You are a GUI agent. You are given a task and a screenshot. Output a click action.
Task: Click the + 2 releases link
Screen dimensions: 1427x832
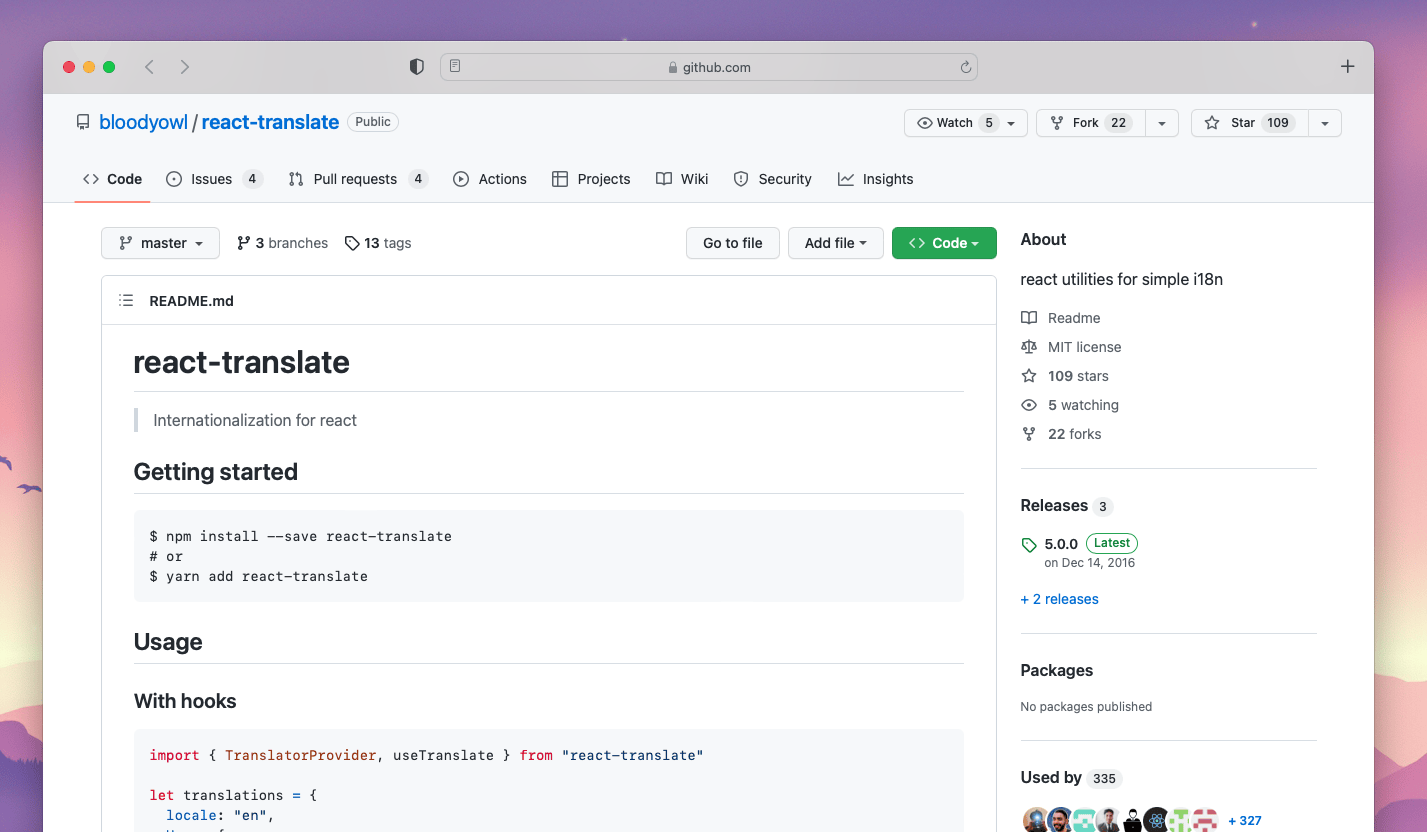pyautogui.click(x=1059, y=599)
